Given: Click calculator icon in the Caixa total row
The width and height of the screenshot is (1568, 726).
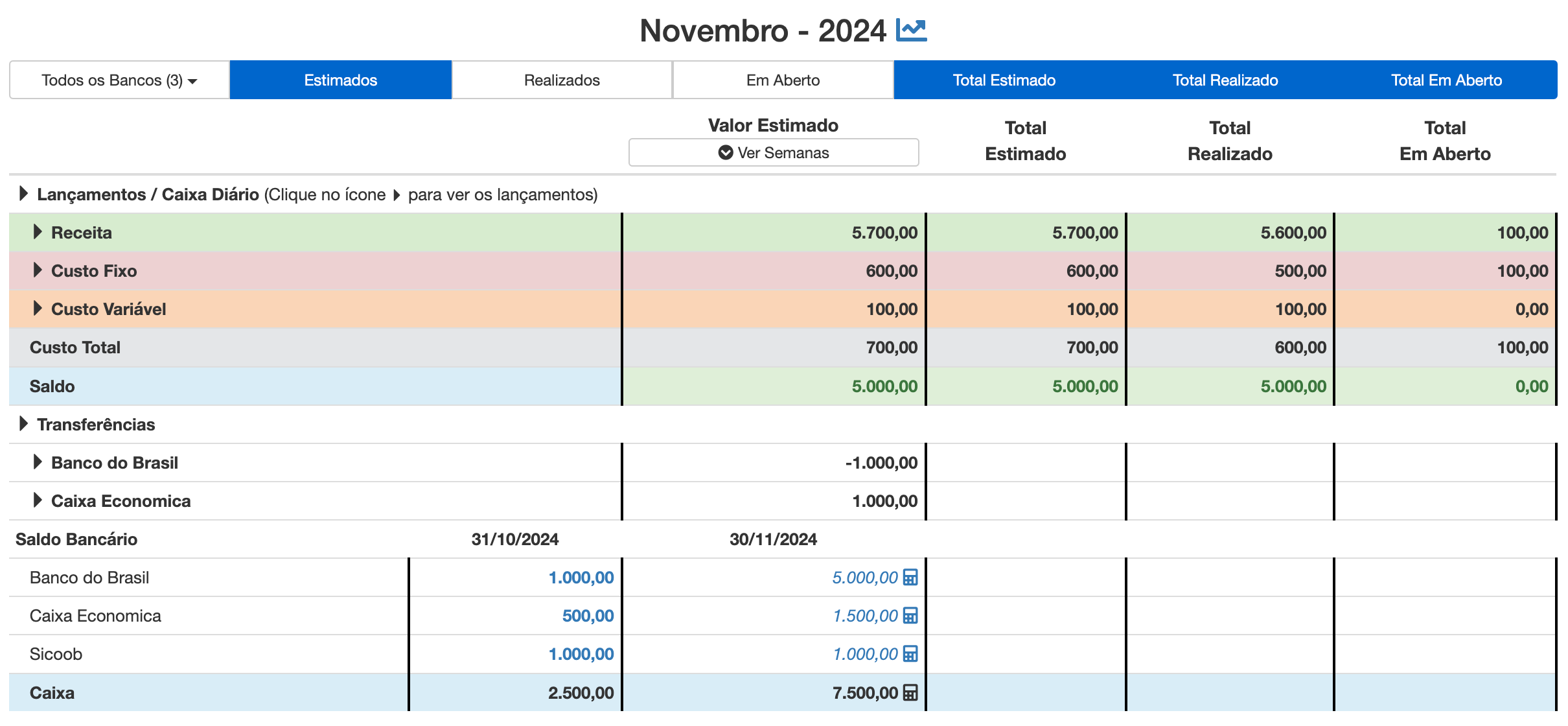Looking at the screenshot, I should click(910, 693).
